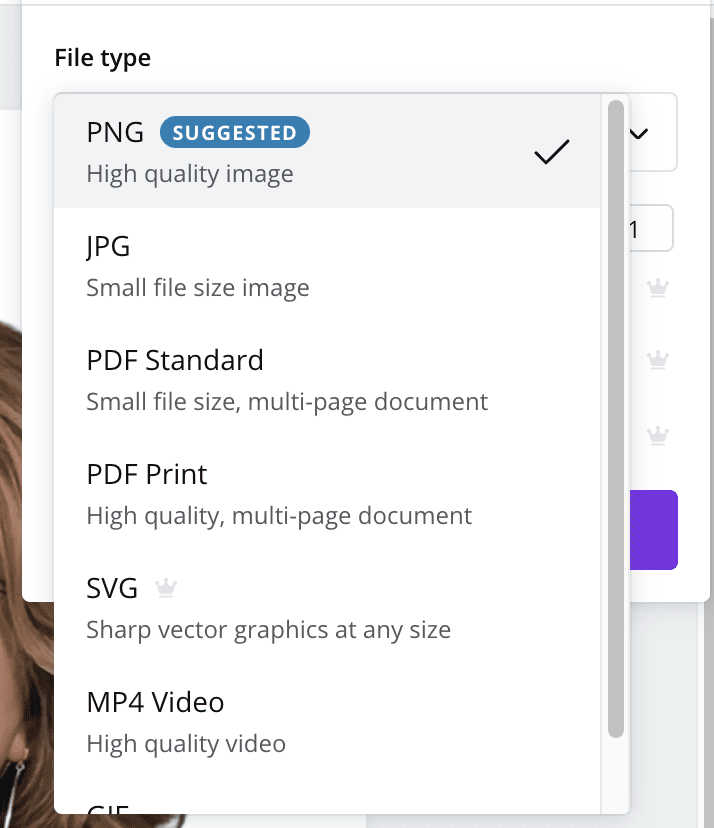Click the size input field showing 1
Viewport: 714px width, 828px height.
(651, 228)
